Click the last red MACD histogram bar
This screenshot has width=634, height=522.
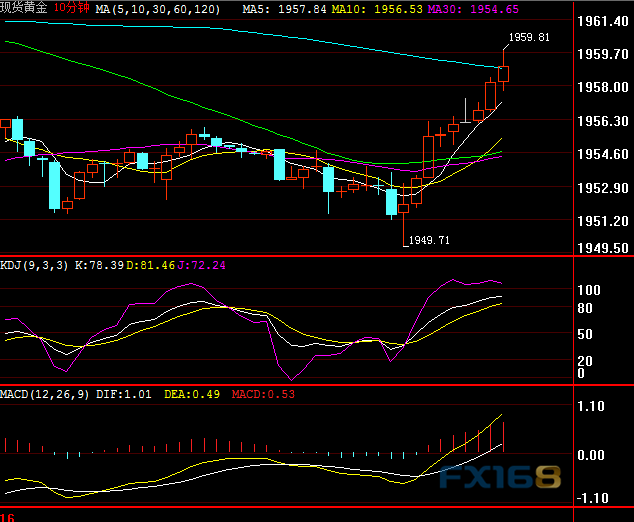(x=503, y=437)
